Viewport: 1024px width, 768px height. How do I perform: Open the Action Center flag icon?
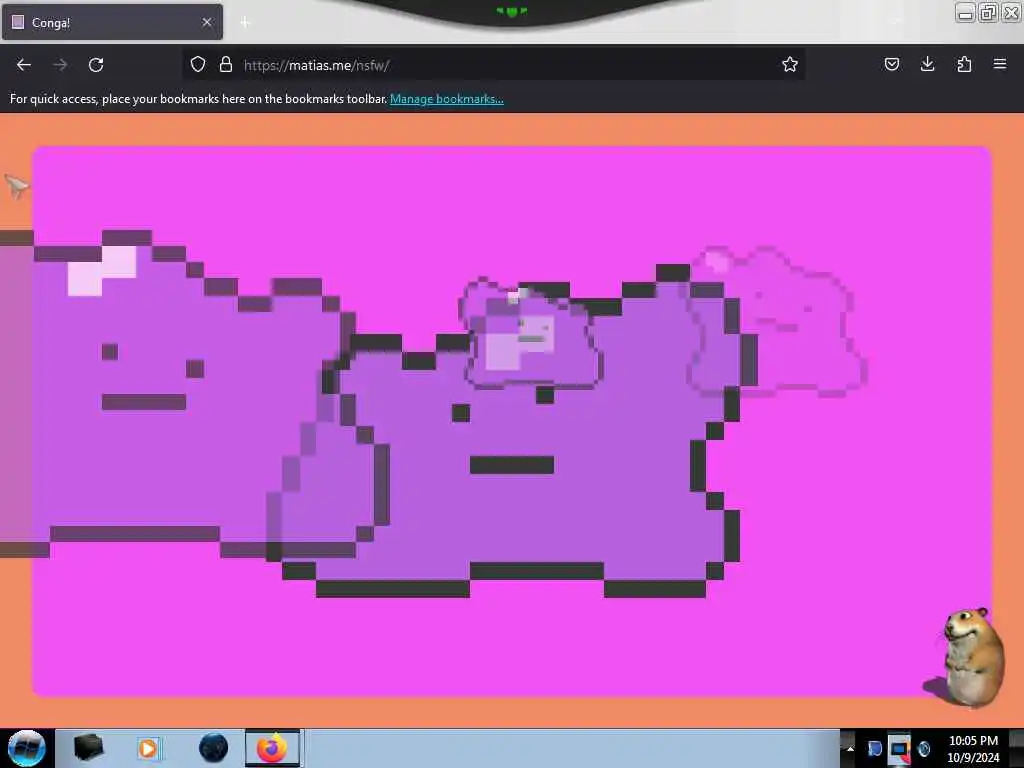(874, 748)
